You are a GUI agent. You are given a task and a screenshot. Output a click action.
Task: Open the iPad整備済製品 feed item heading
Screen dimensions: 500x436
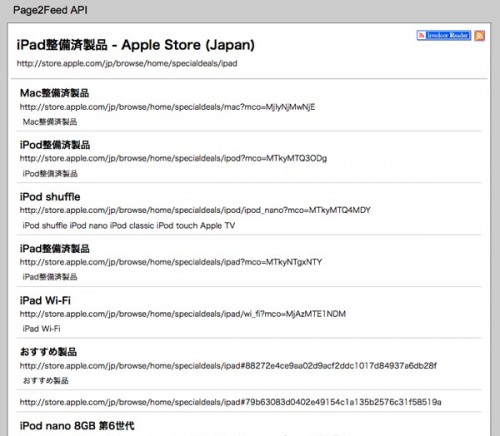click(55, 248)
